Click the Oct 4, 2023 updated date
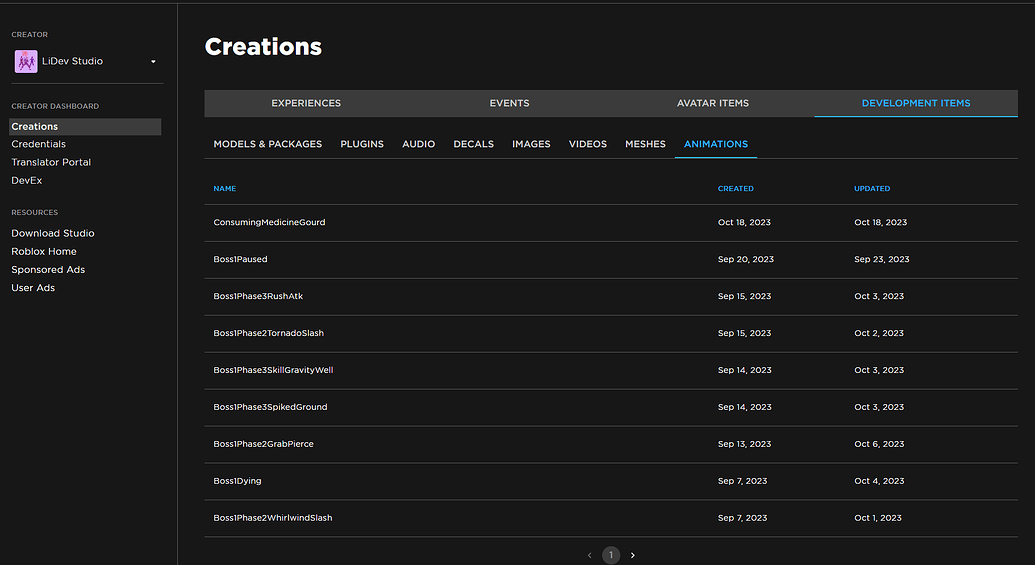 click(x=879, y=481)
